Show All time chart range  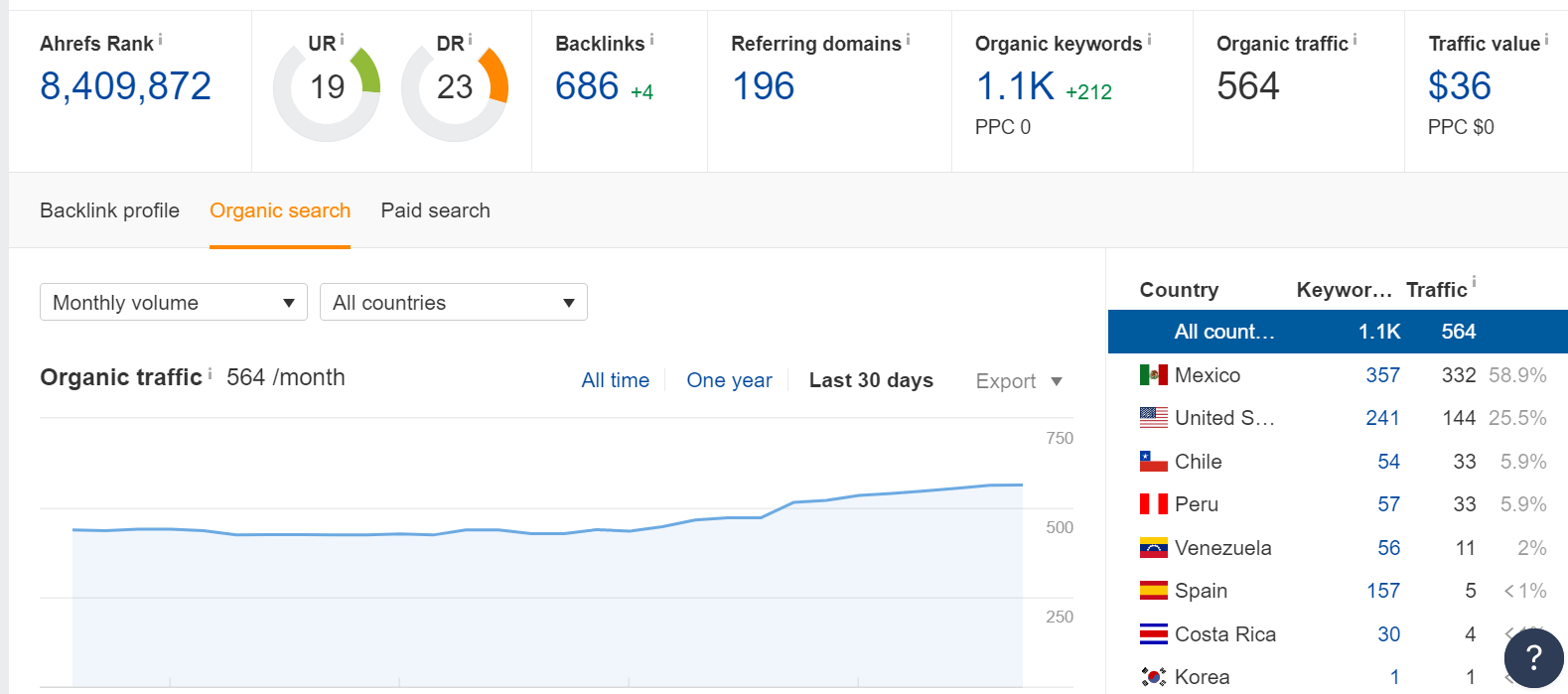point(616,380)
